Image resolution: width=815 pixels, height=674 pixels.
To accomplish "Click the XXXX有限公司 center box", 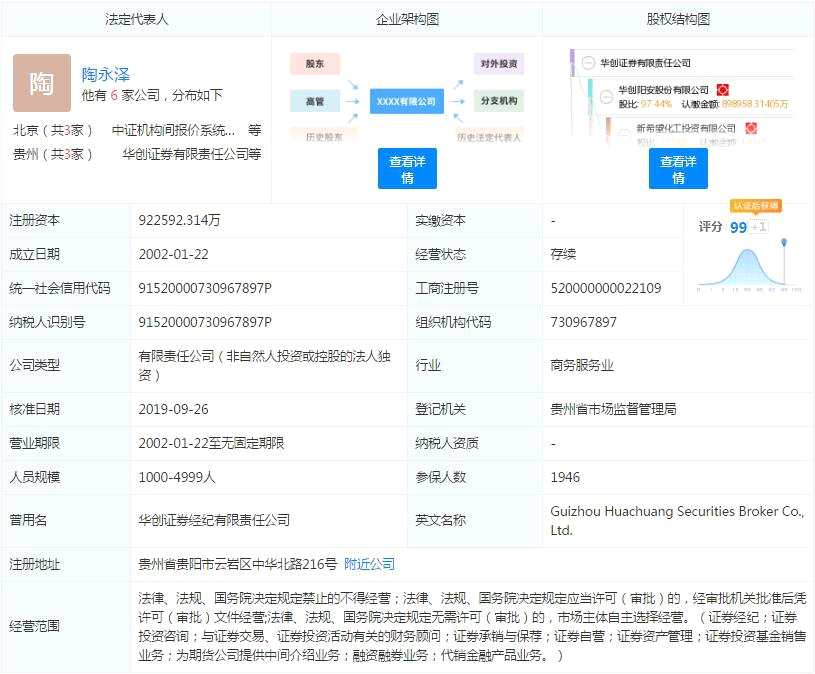I will point(406,101).
